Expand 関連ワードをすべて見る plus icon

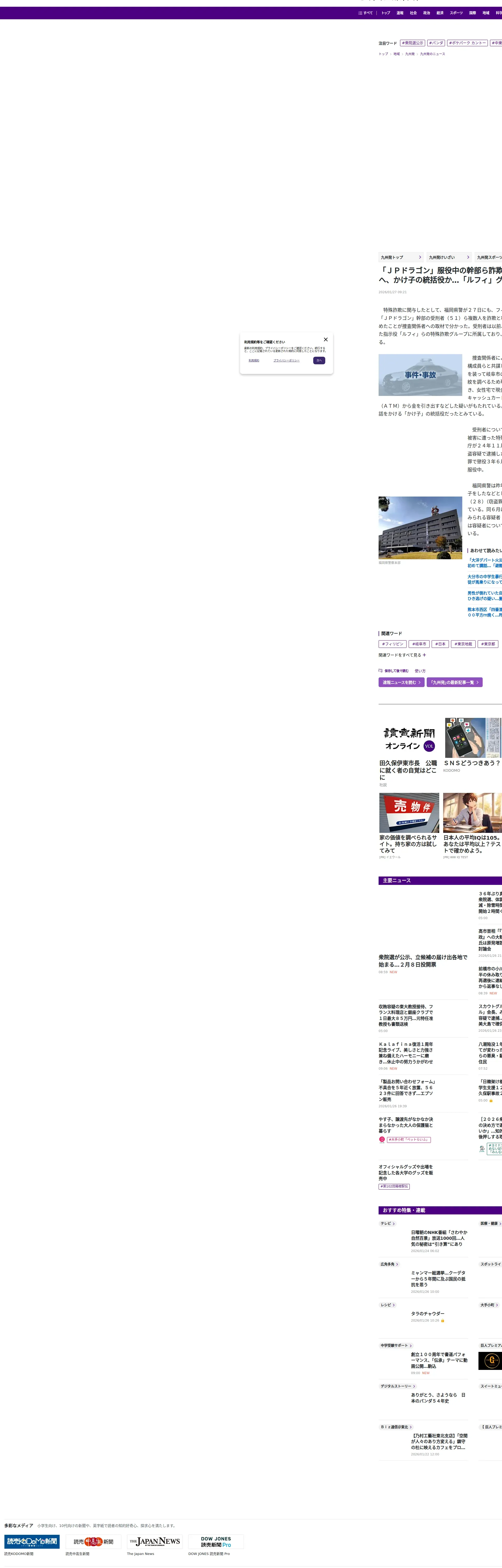point(424,655)
